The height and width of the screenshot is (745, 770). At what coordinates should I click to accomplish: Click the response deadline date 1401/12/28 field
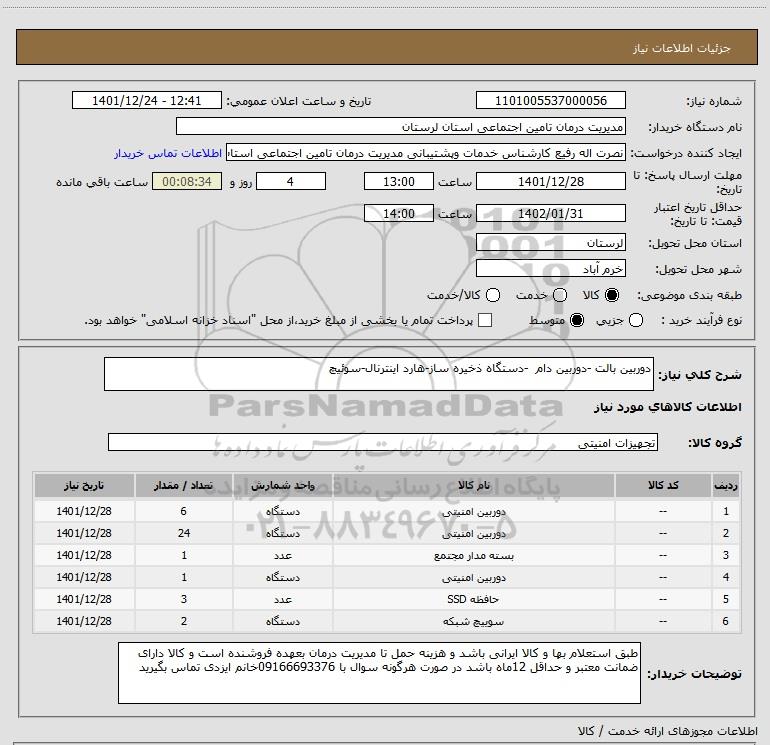pos(550,182)
